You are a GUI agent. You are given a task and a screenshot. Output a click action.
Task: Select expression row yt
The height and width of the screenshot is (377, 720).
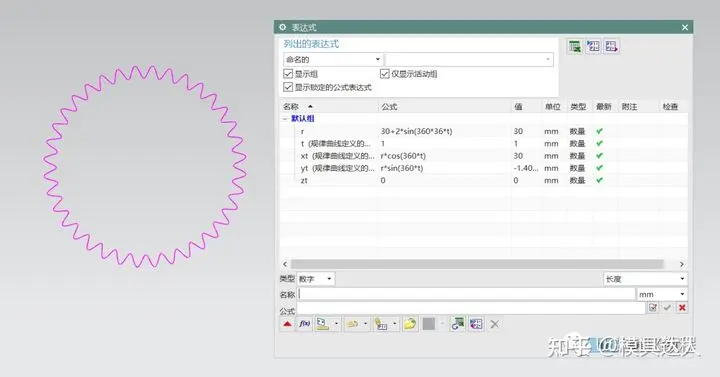[484, 168]
